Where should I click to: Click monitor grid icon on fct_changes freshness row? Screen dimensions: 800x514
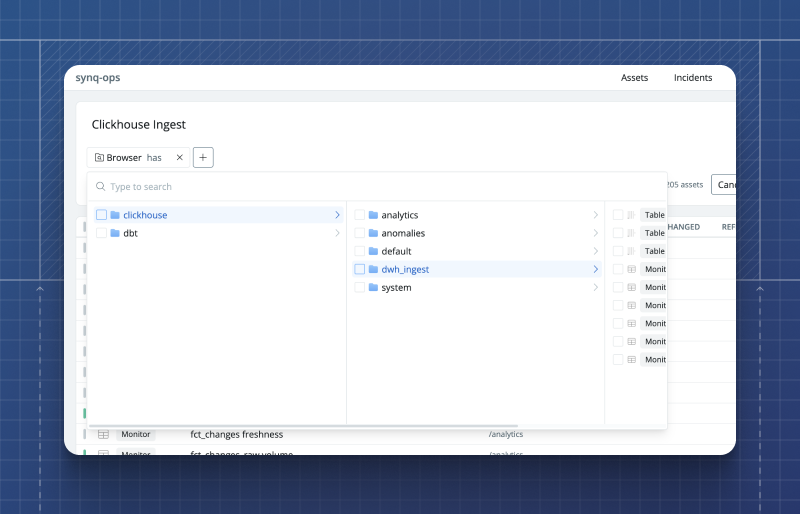(x=104, y=434)
